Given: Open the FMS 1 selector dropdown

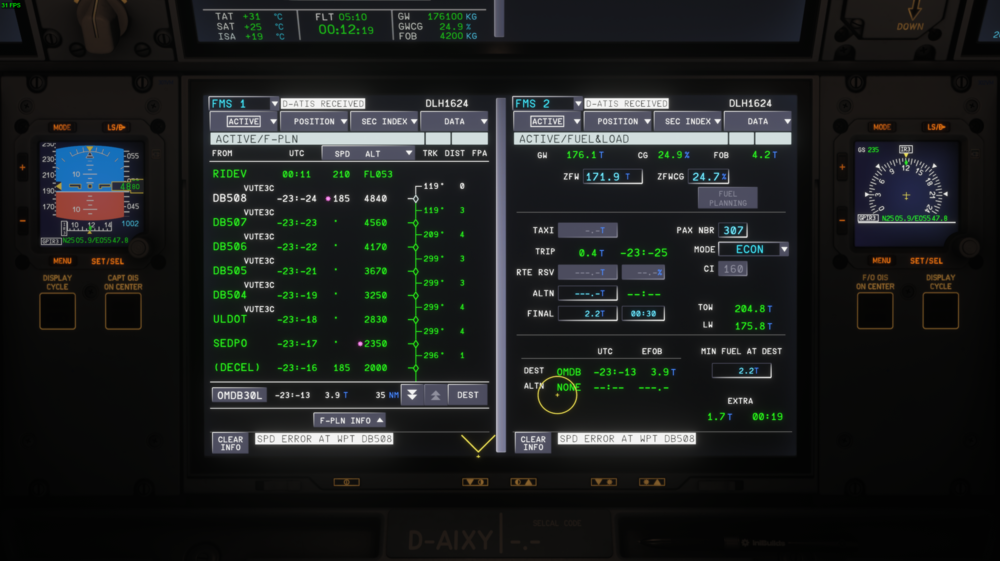Looking at the screenshot, I should [x=244, y=103].
